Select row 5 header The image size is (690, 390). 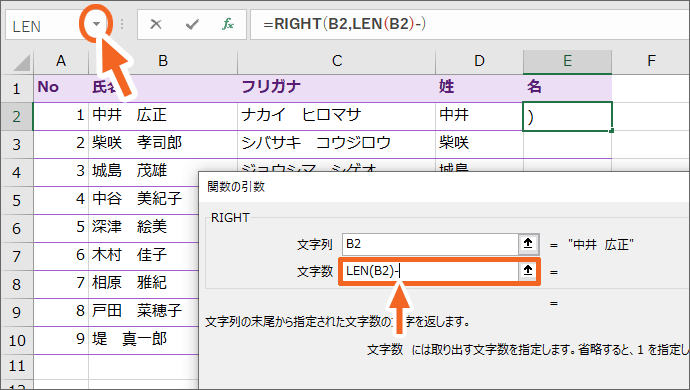pos(17,200)
